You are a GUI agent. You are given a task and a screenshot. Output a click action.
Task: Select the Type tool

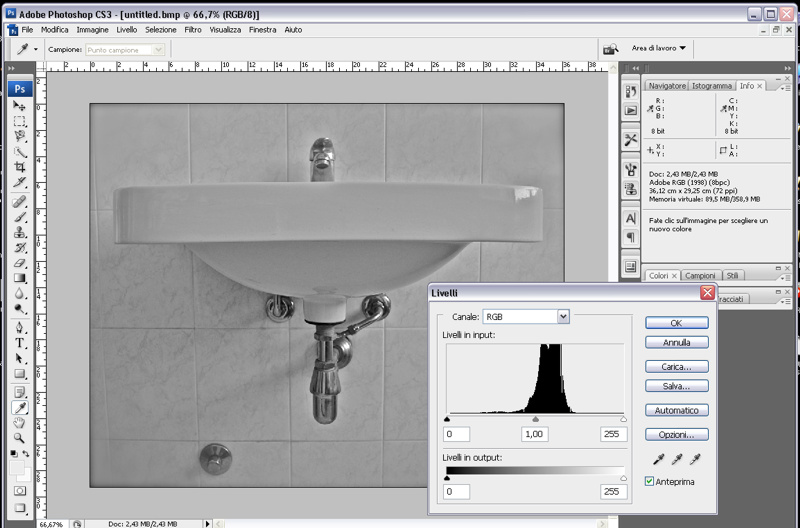point(19,343)
